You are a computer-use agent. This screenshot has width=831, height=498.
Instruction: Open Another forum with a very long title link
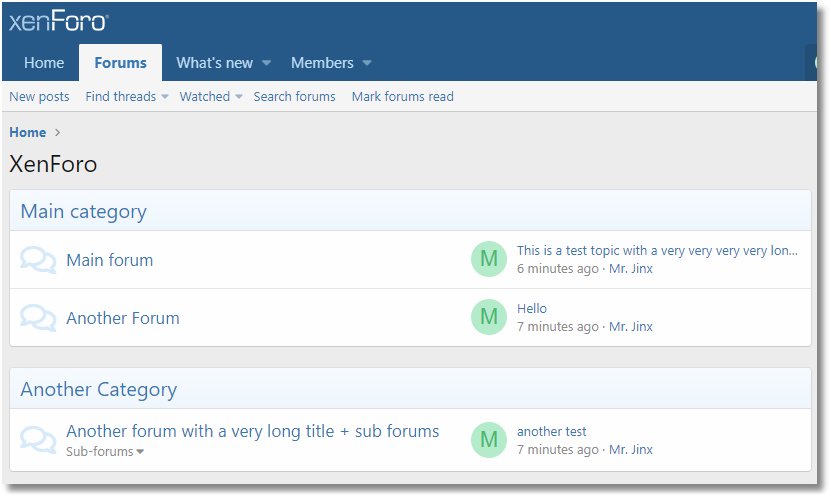click(253, 432)
